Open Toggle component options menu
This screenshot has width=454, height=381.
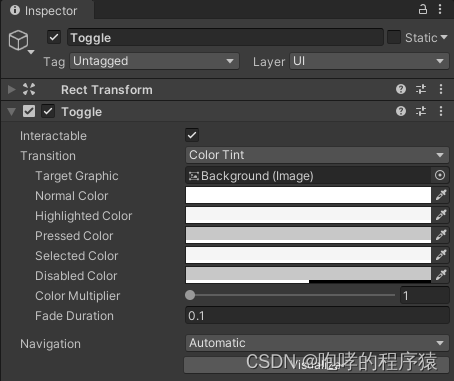pos(441,111)
